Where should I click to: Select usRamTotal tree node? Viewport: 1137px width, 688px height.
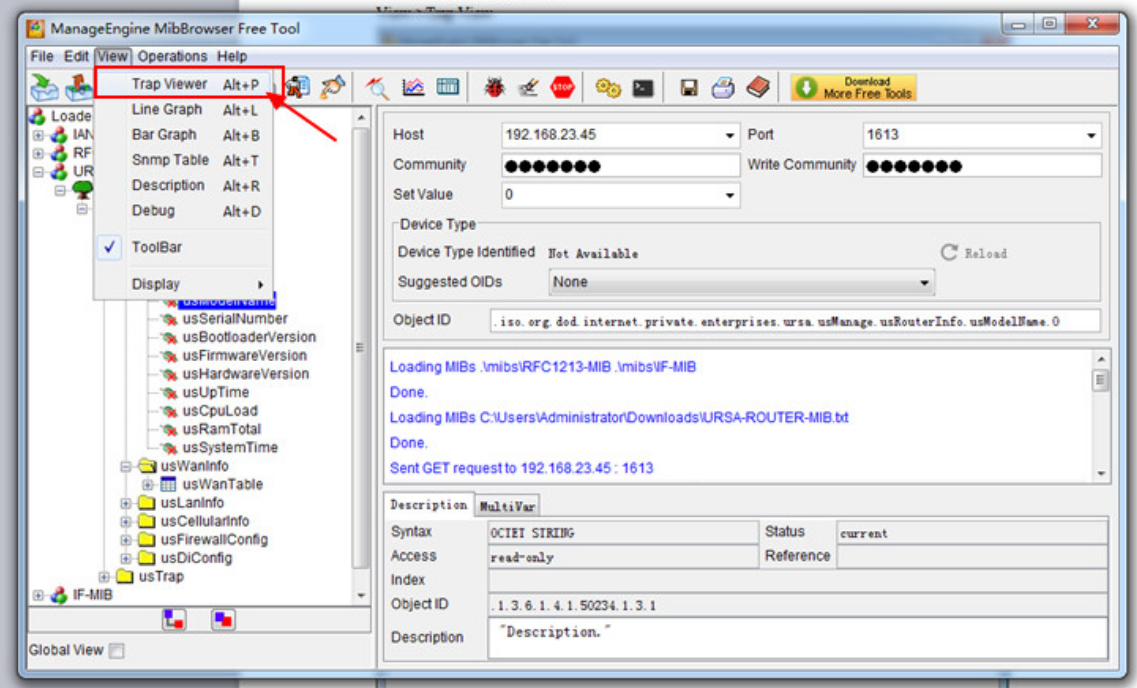(221, 429)
